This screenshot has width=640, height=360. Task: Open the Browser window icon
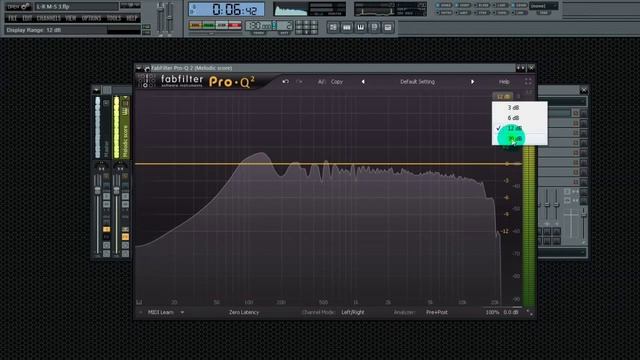[x=374, y=27]
